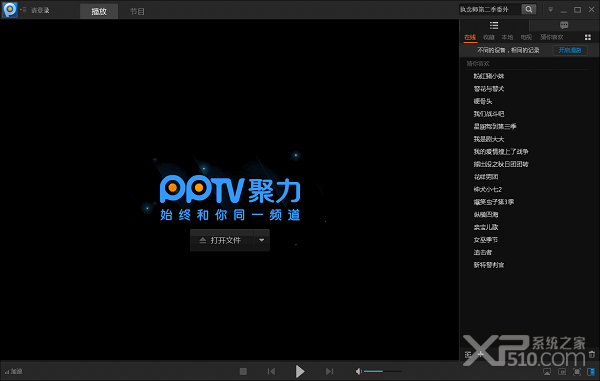The image size is (600, 381).
Task: Adjust the volume slider
Action: (383, 371)
